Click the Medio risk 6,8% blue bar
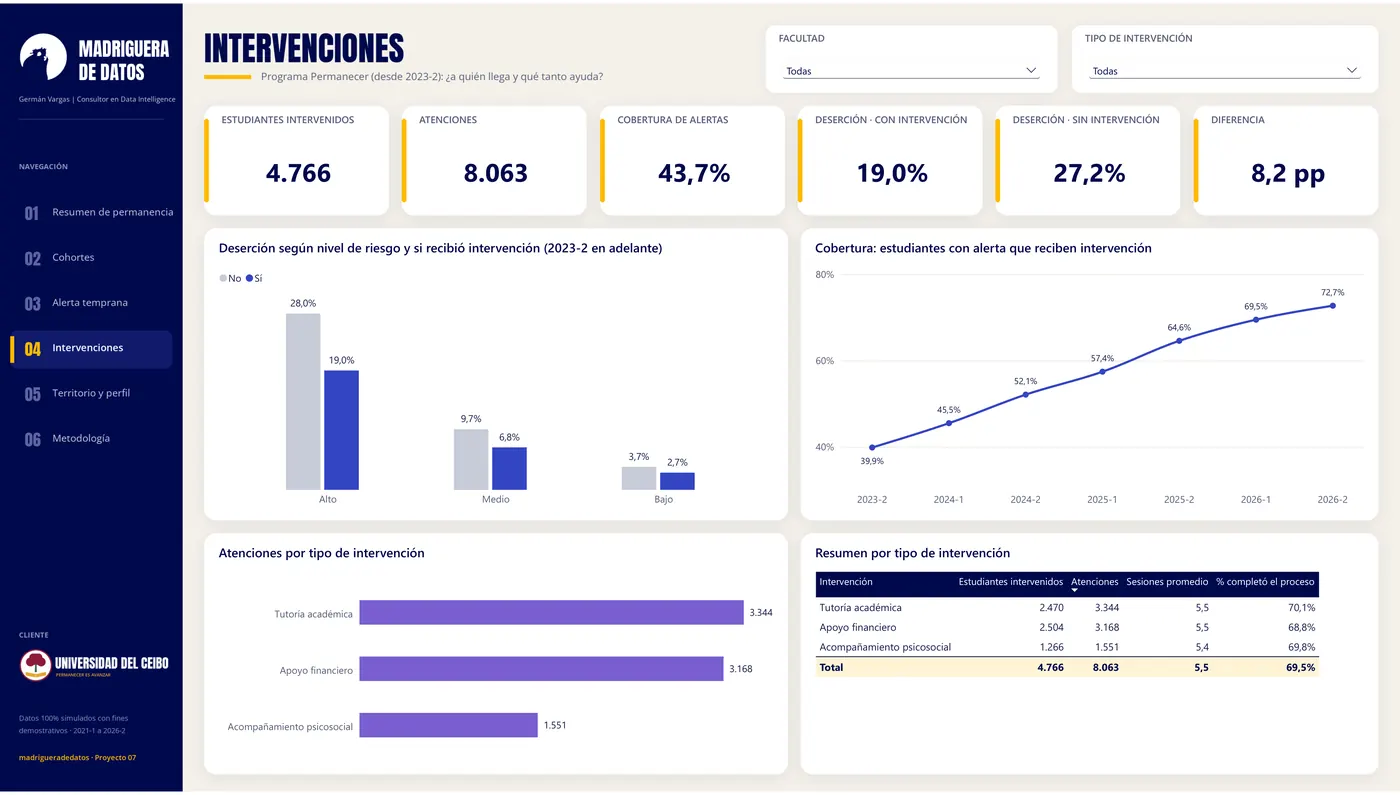The width and height of the screenshot is (1400, 795). coord(509,469)
